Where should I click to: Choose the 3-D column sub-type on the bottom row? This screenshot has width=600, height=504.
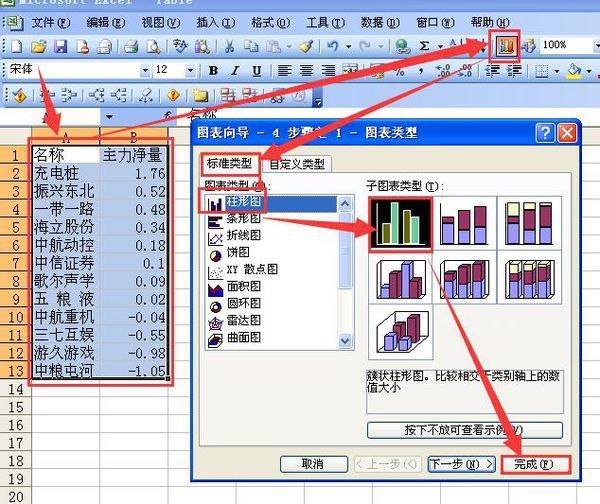pyautogui.click(x=401, y=332)
